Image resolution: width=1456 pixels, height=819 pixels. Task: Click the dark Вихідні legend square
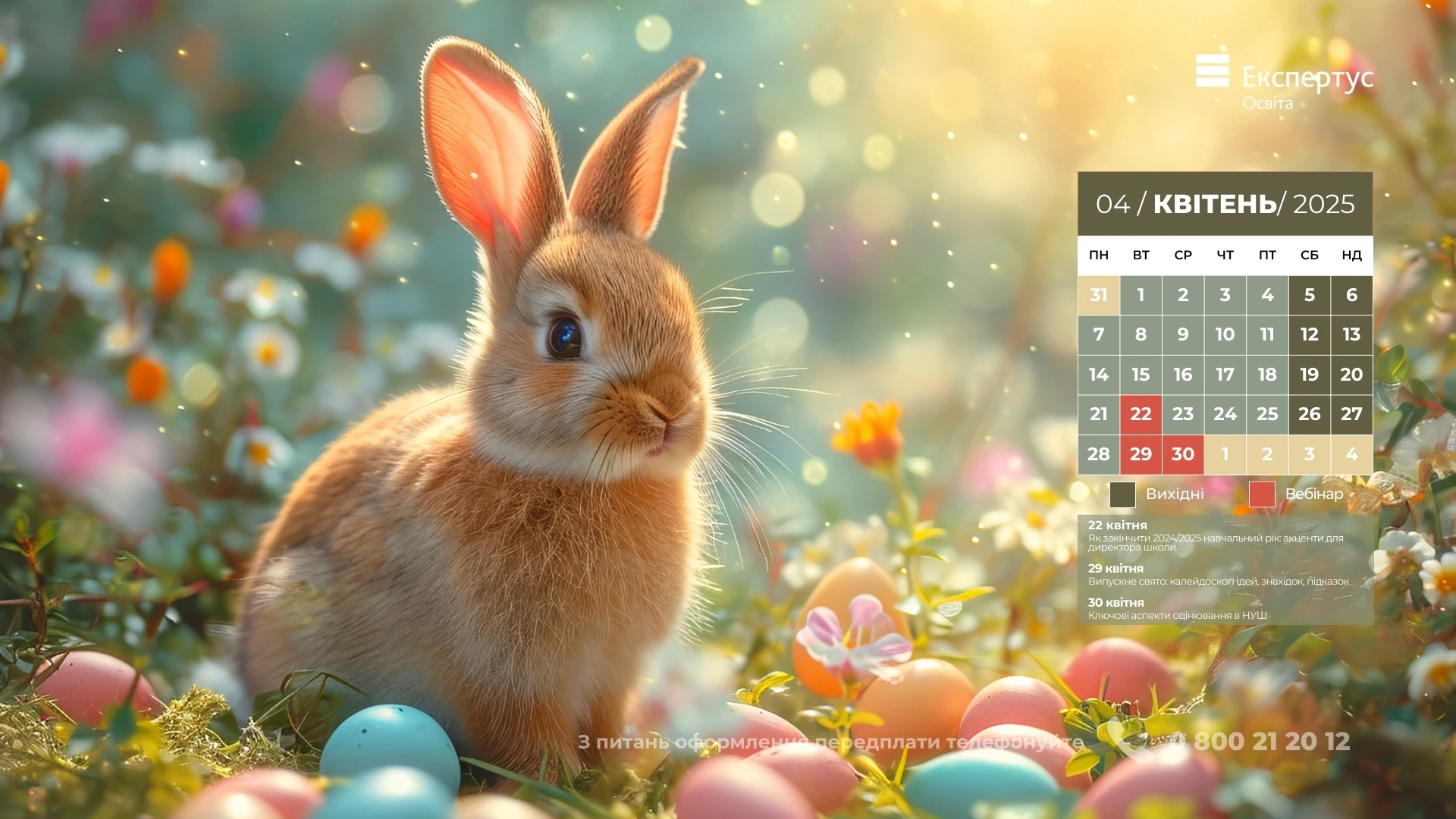coord(1122,494)
